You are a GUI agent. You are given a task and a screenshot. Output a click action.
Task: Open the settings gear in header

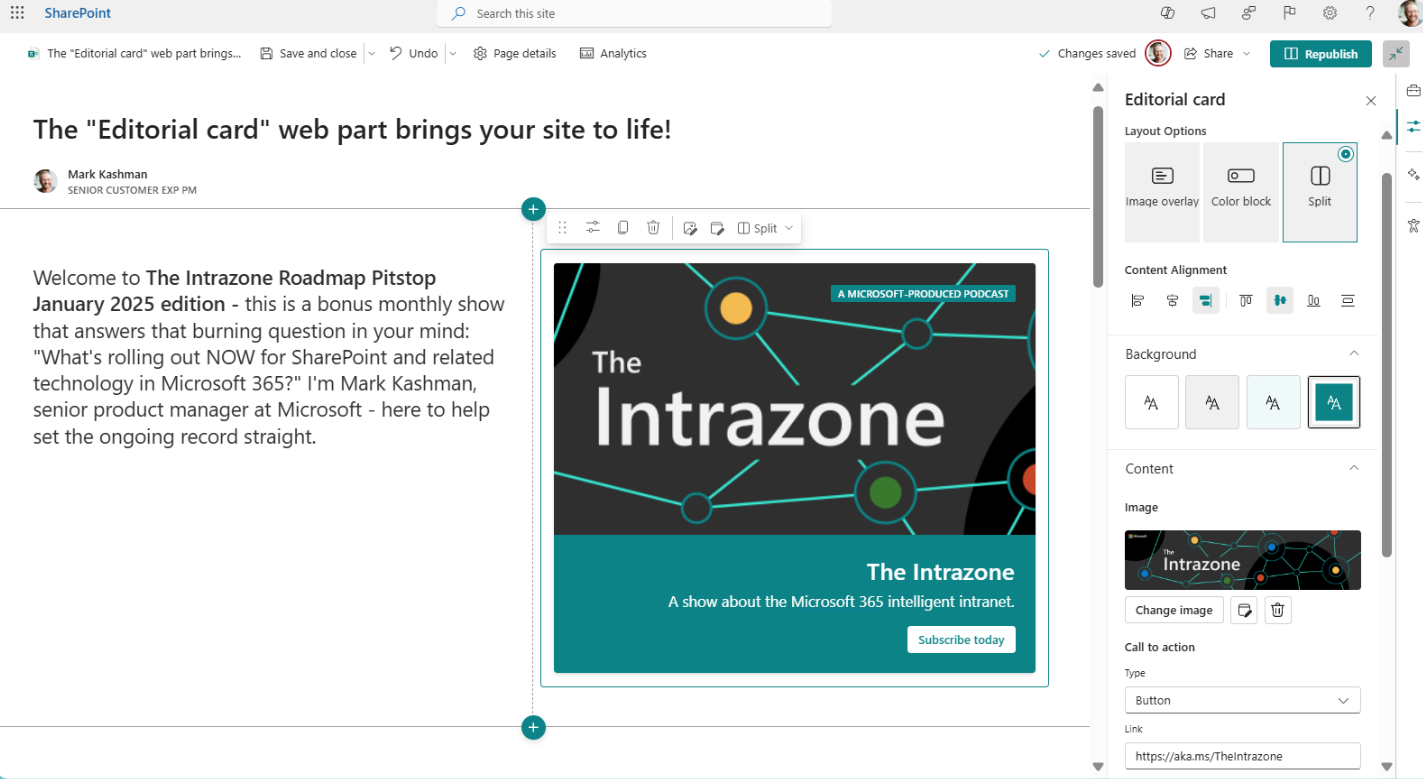coord(1330,13)
